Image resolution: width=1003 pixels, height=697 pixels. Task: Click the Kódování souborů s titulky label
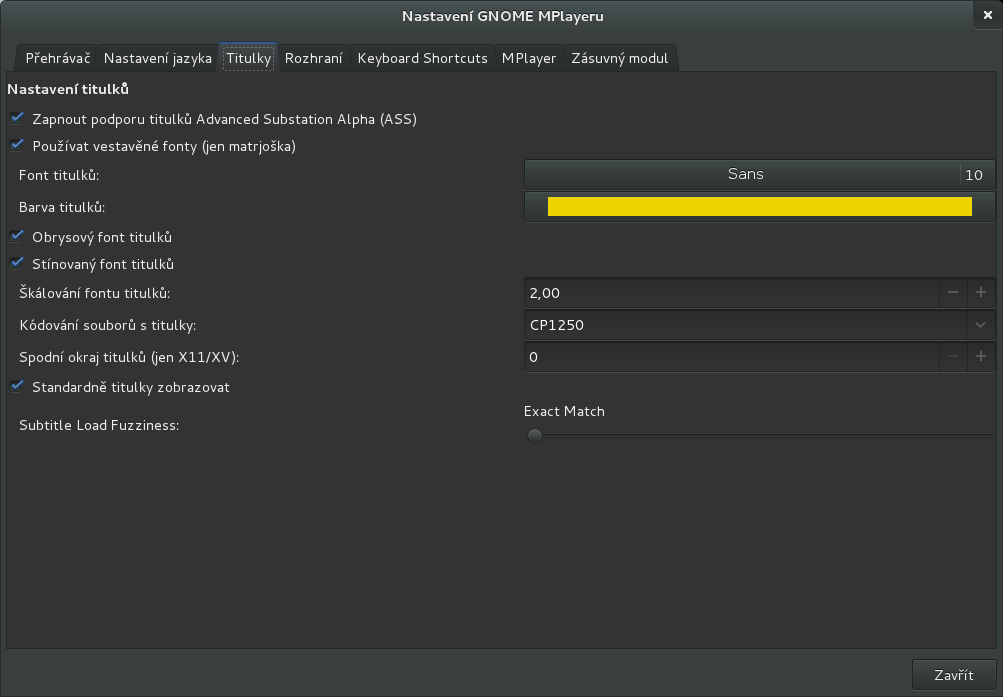[107, 325]
